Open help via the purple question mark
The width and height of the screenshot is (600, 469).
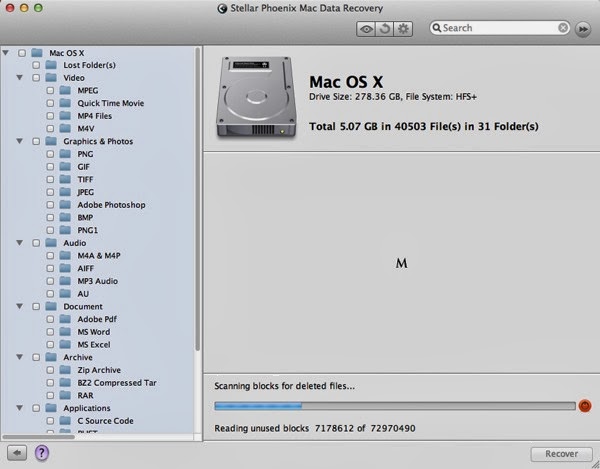41,453
